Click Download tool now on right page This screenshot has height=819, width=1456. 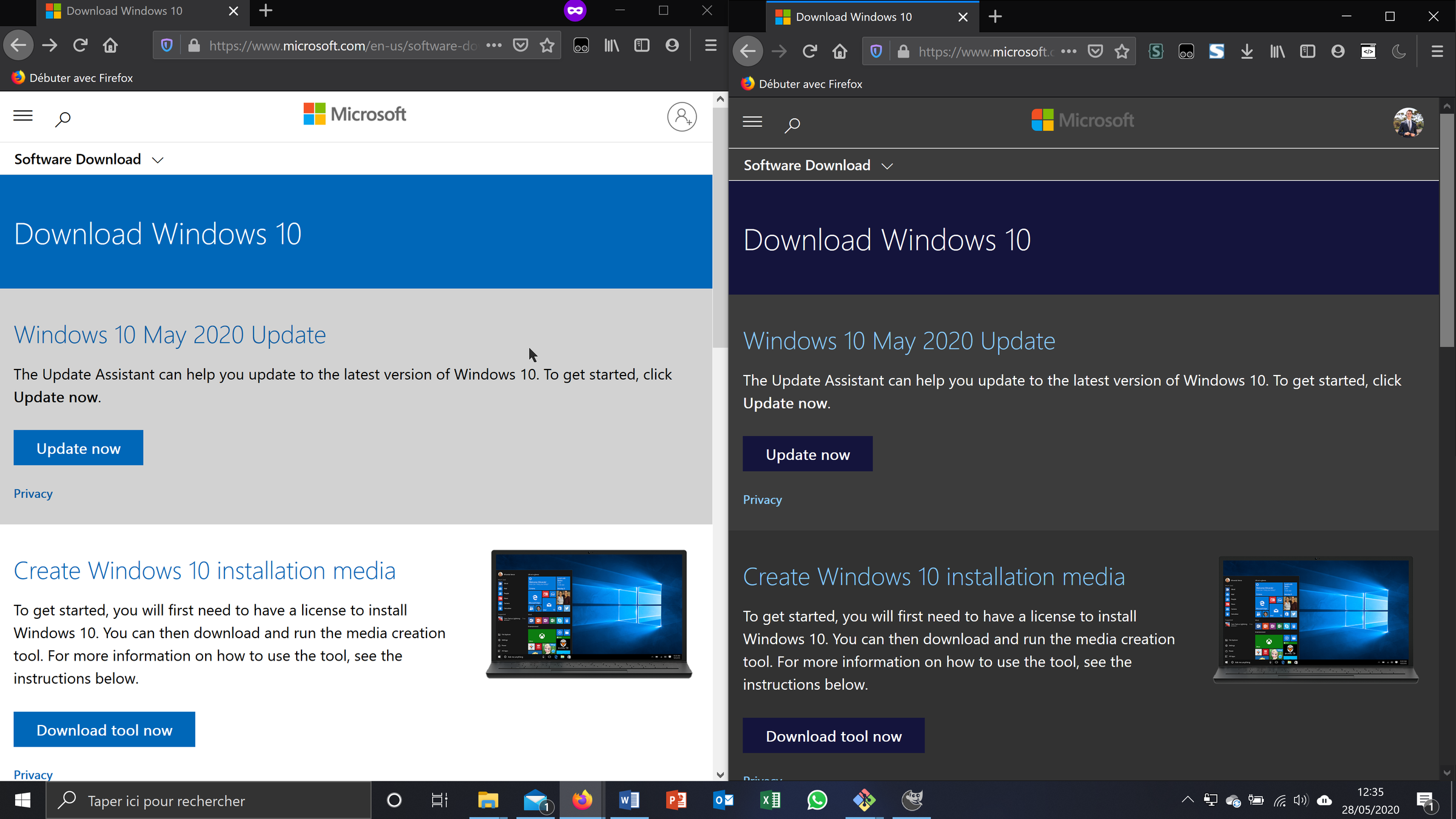[834, 736]
